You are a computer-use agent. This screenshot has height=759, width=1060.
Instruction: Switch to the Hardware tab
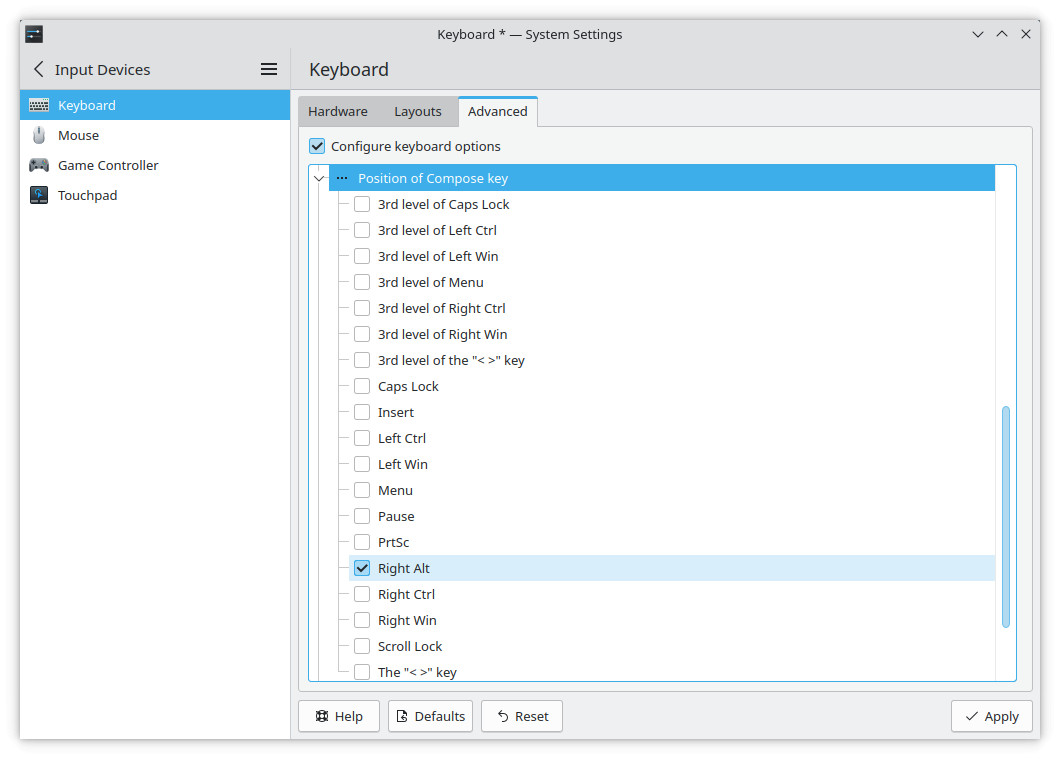click(x=338, y=112)
